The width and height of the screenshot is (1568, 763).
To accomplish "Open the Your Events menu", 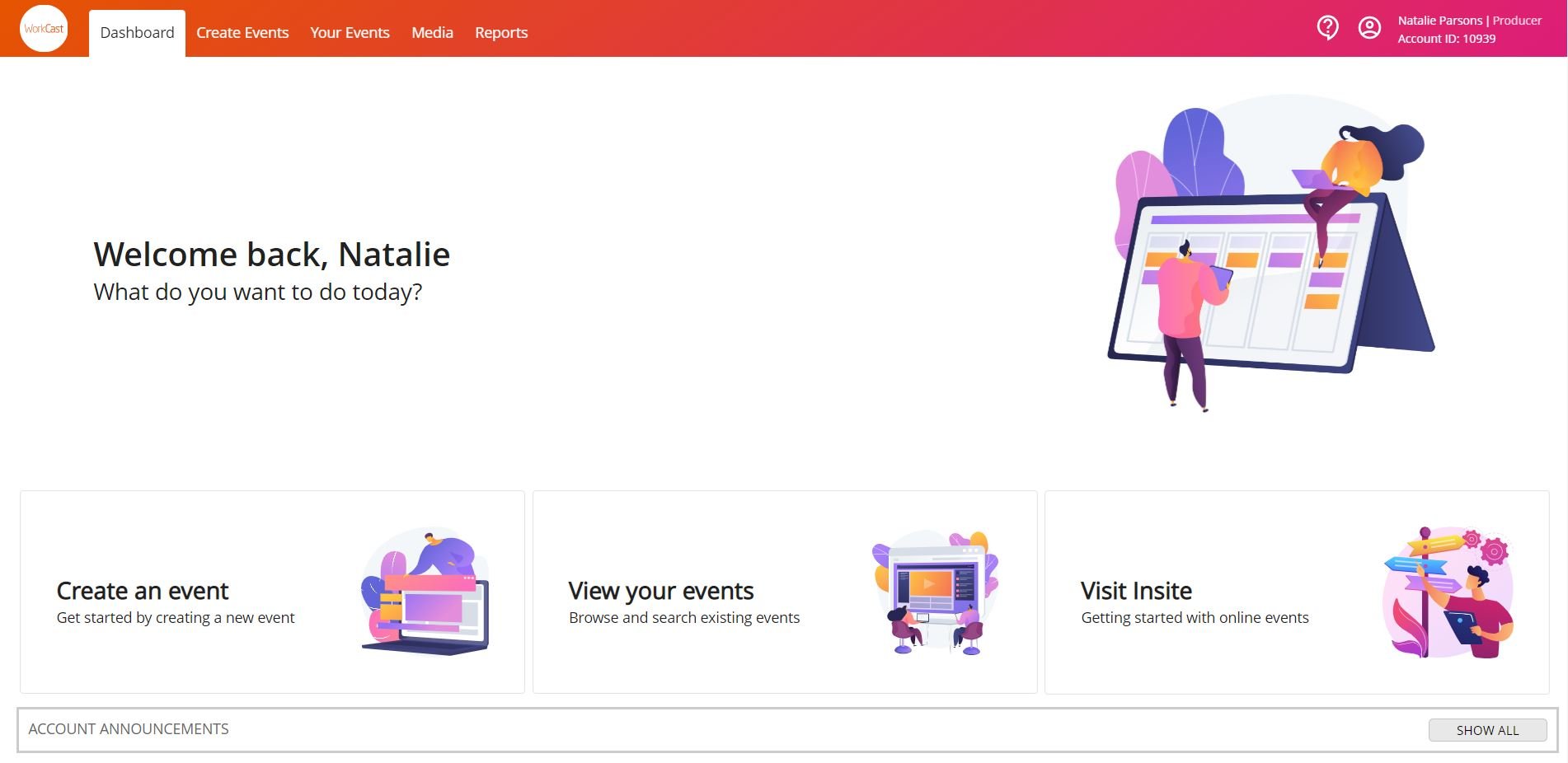I will click(349, 32).
